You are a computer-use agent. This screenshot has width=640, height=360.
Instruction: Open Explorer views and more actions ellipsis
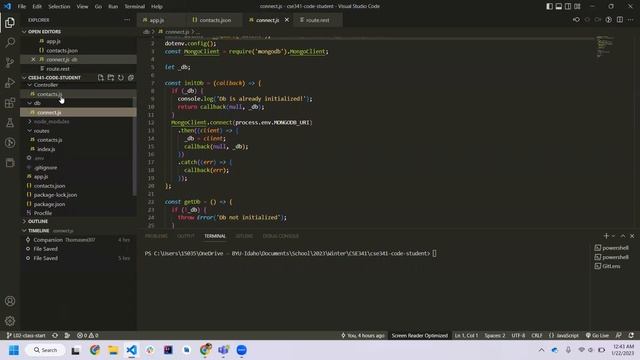click(127, 20)
